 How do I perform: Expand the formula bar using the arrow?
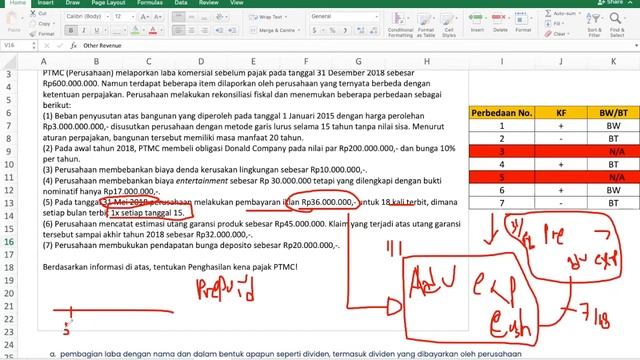636,46
